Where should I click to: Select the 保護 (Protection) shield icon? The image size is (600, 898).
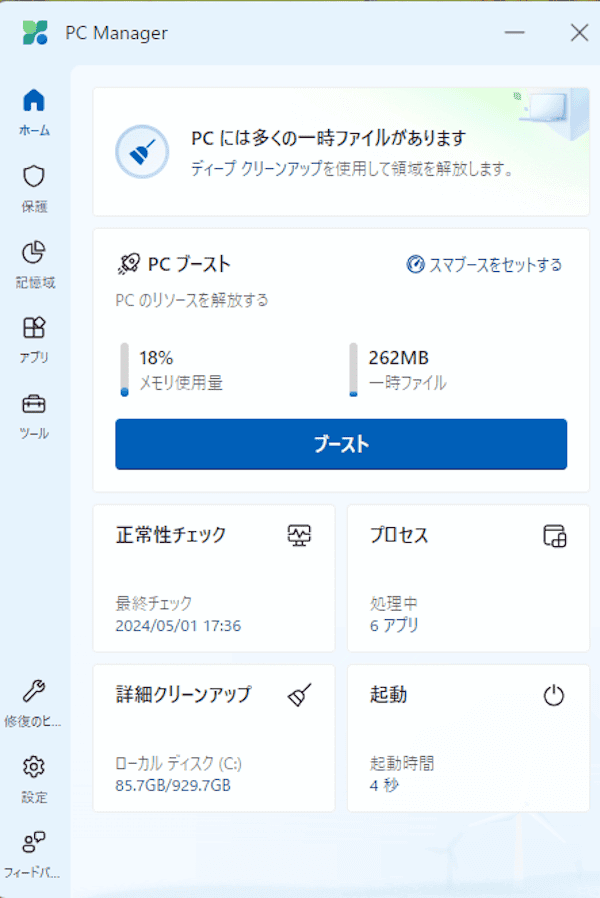pyautogui.click(x=35, y=178)
